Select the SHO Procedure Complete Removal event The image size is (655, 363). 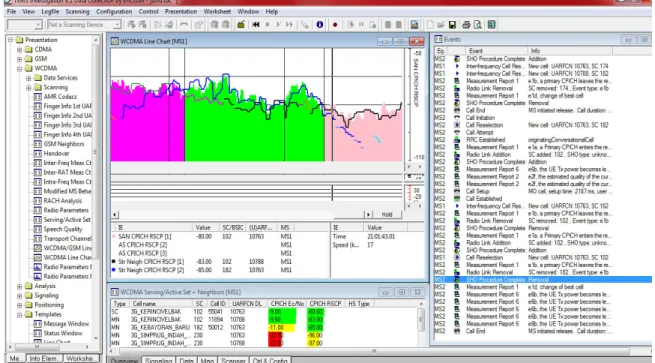click(543, 279)
